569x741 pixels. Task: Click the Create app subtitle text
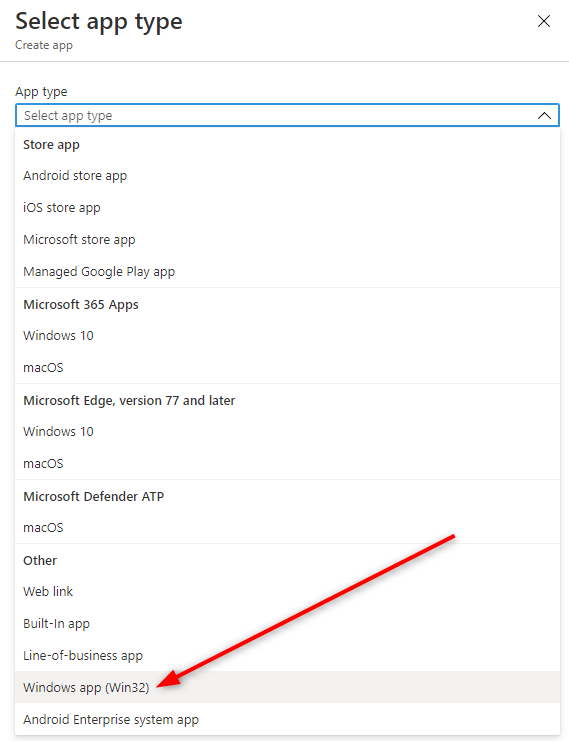44,45
